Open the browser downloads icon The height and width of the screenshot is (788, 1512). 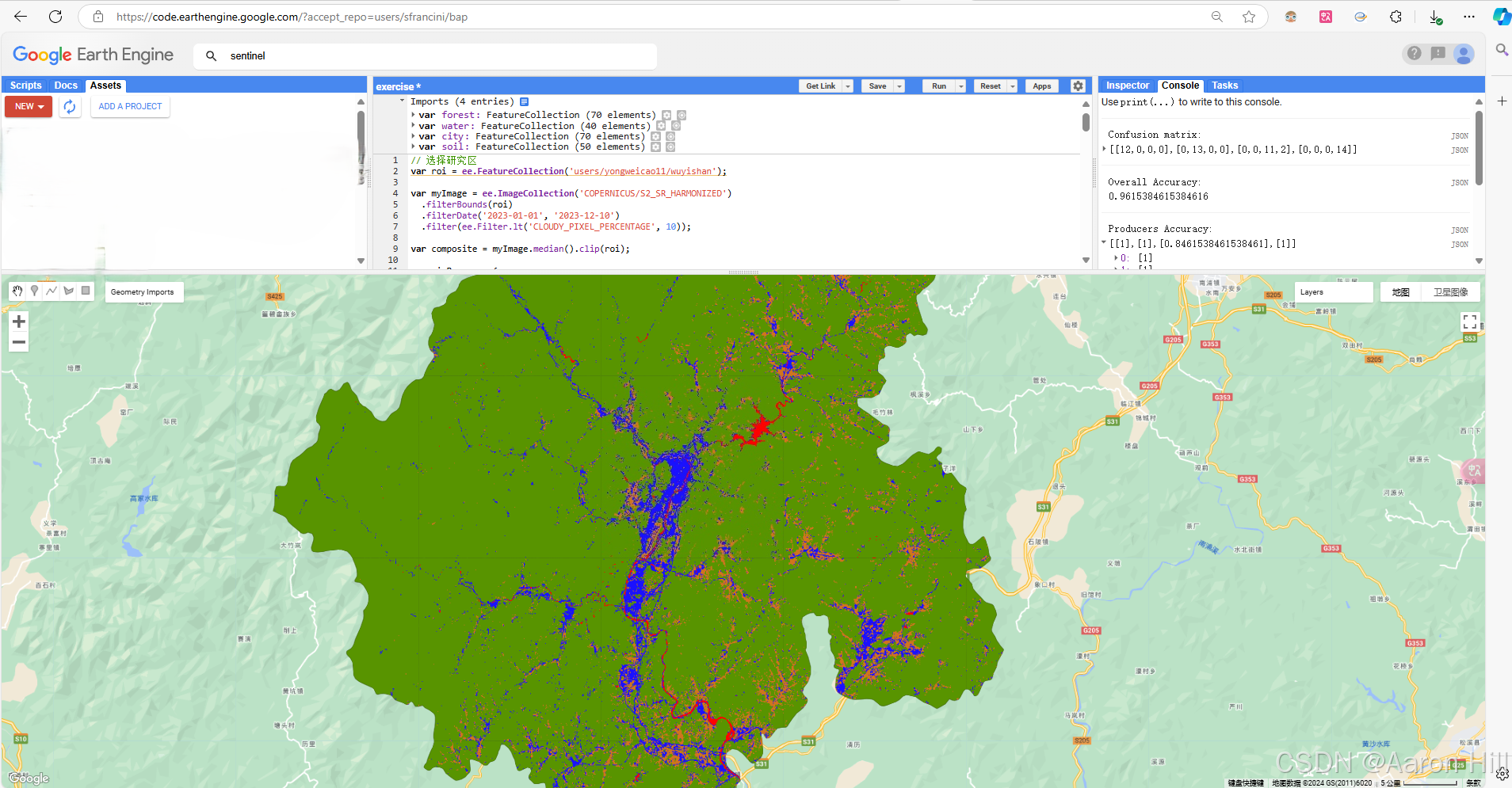point(1435,17)
